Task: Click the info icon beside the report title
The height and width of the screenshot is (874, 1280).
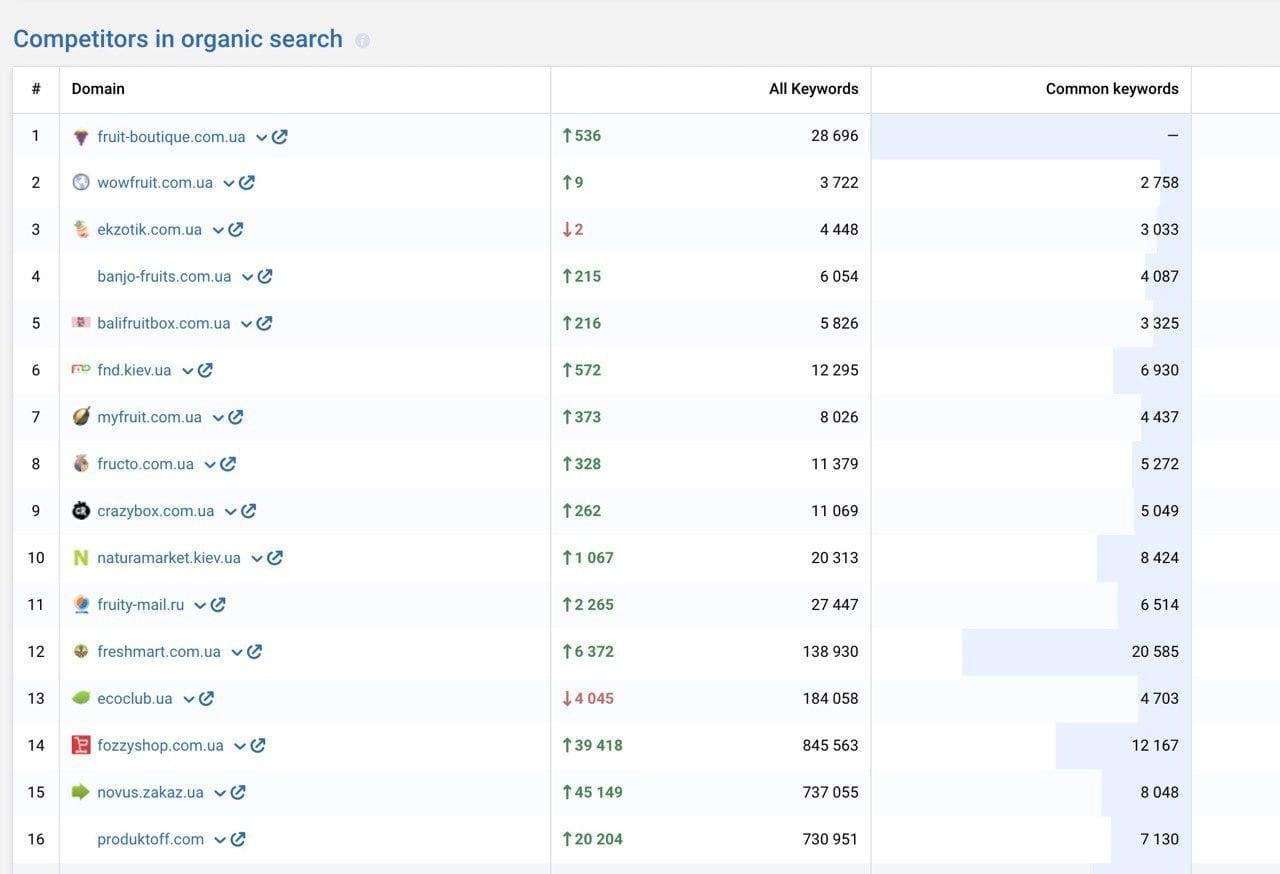Action: tap(363, 40)
